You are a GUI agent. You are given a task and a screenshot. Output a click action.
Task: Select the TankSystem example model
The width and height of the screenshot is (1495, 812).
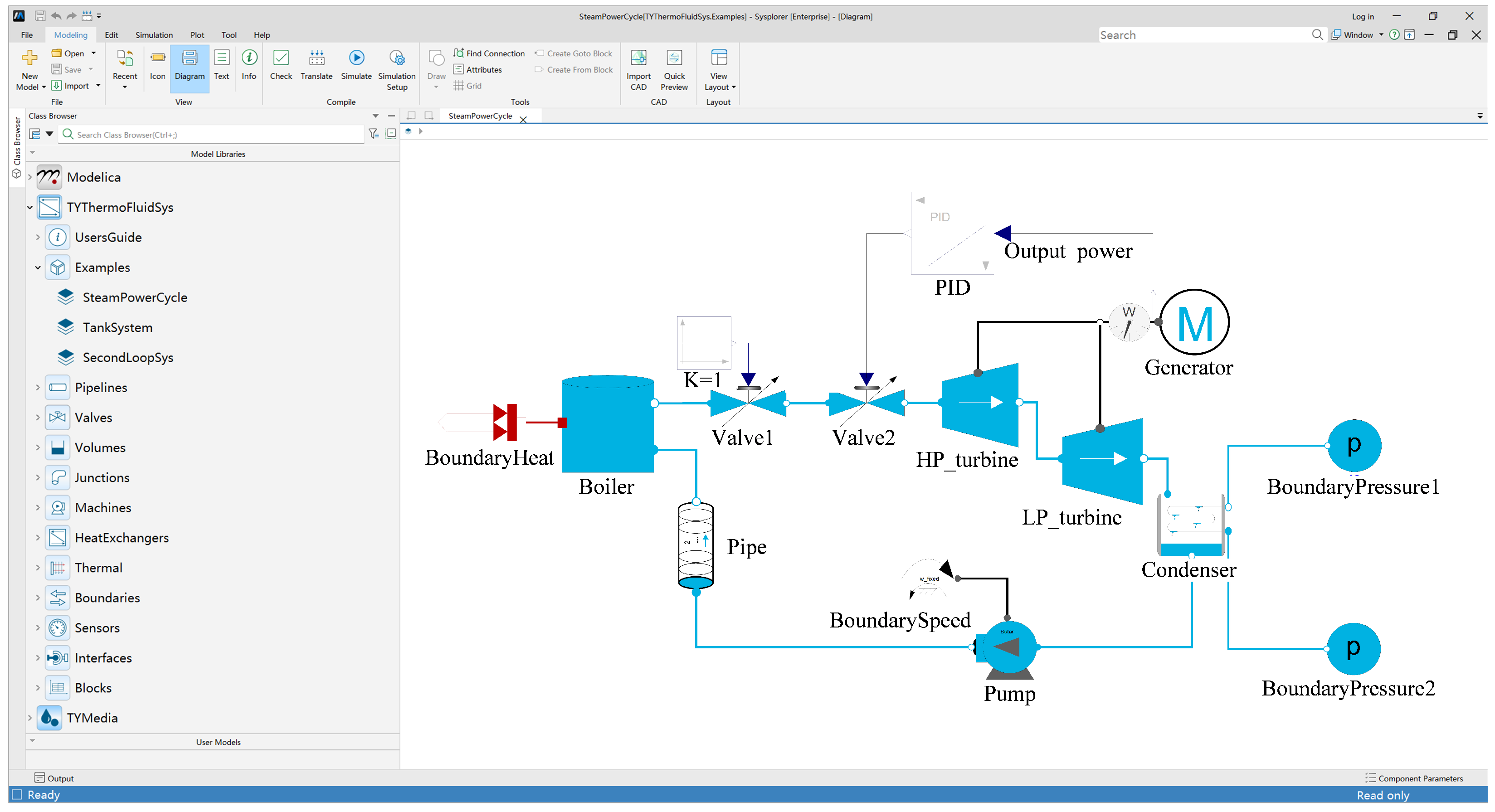point(117,327)
